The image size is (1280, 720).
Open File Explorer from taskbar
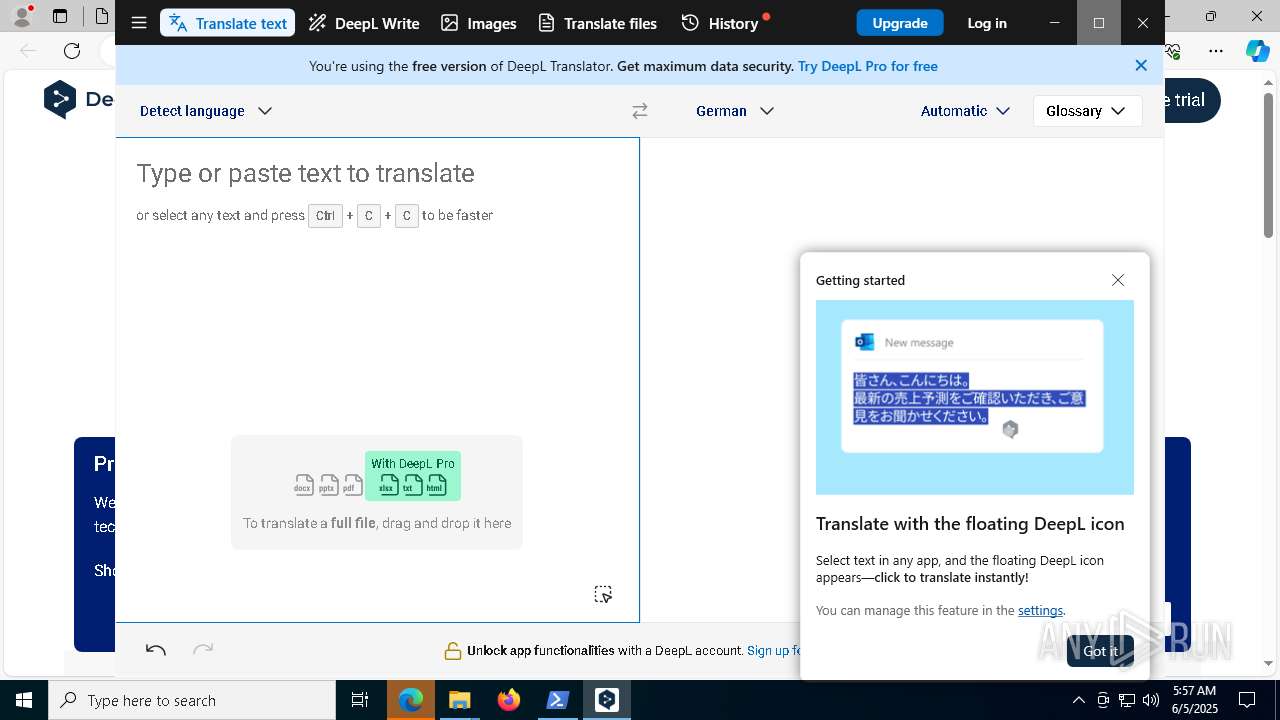(459, 700)
